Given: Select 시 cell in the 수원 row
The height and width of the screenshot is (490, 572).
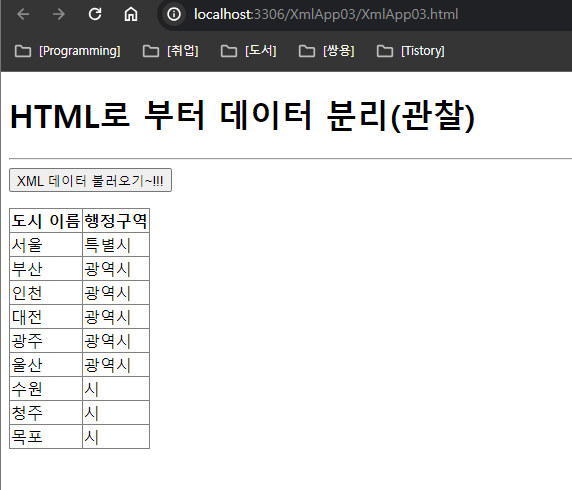Looking at the screenshot, I should [116, 389].
